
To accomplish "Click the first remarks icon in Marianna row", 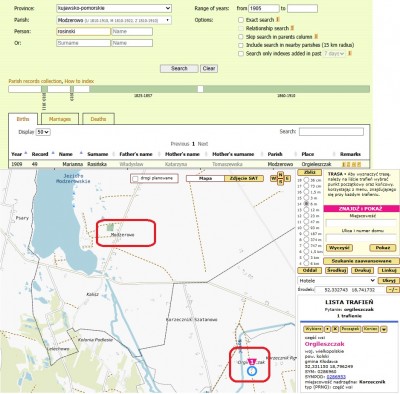I will (x=344, y=164).
